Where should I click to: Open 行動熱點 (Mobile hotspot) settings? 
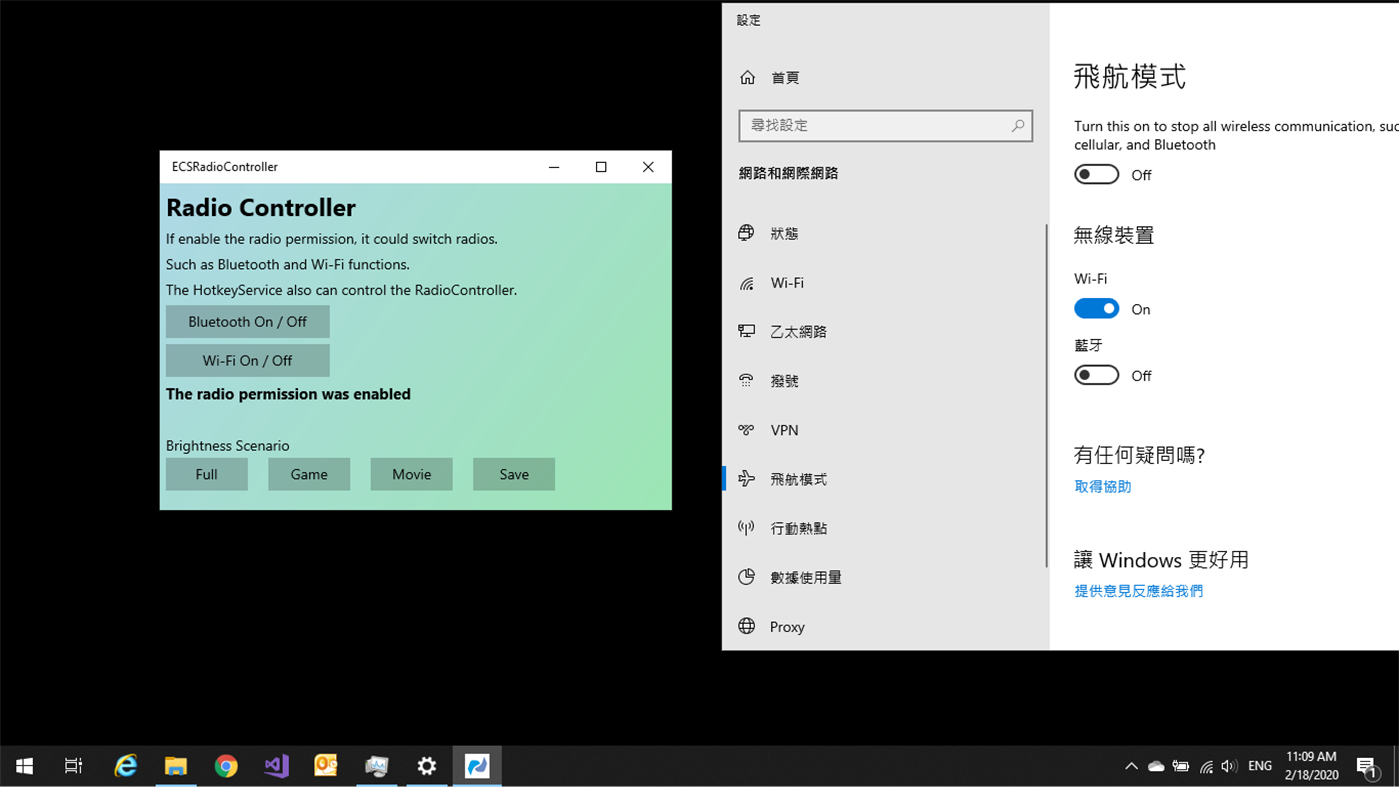tap(801, 527)
